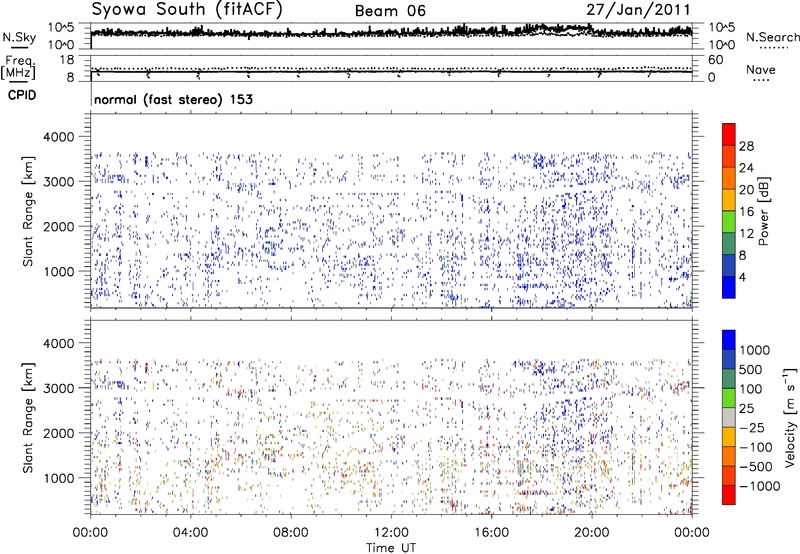Click the 'Velocity [m s⁻¹]' colorbar label
800x554 pixels.
[790, 417]
